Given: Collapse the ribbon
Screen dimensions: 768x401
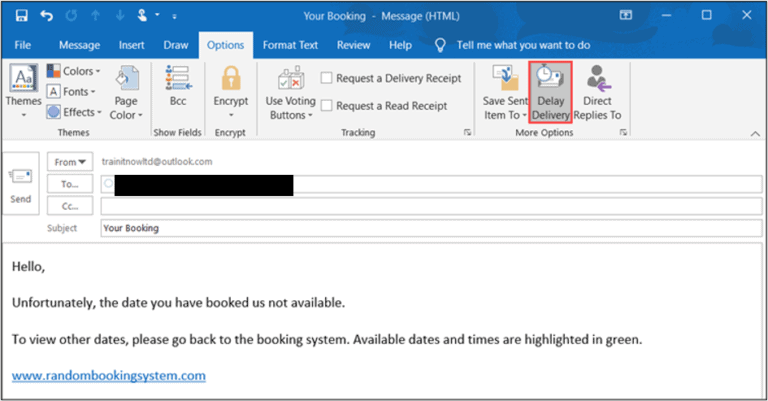Looking at the screenshot, I should [x=755, y=133].
